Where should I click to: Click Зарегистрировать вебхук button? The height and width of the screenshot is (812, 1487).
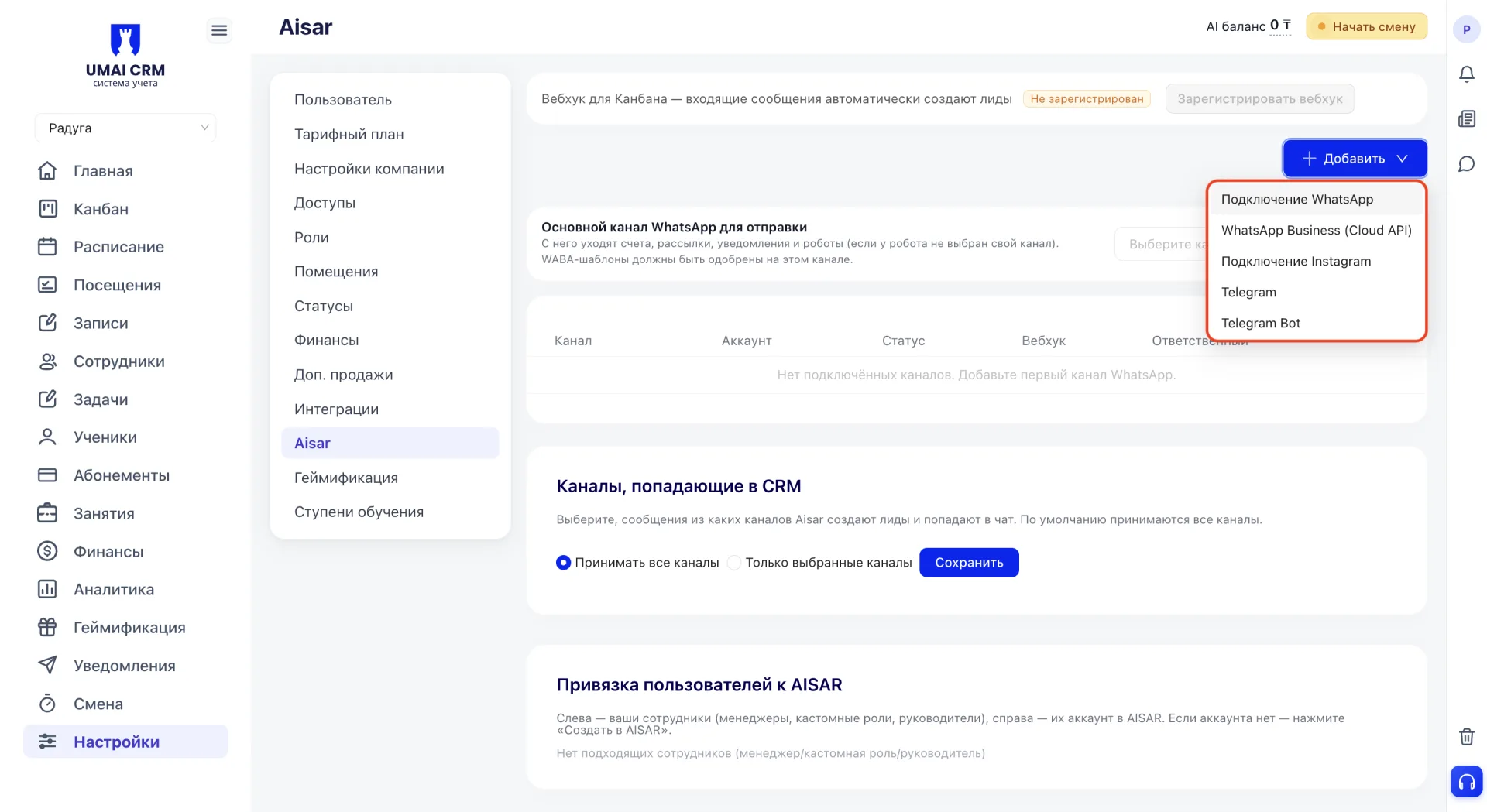1260,99
